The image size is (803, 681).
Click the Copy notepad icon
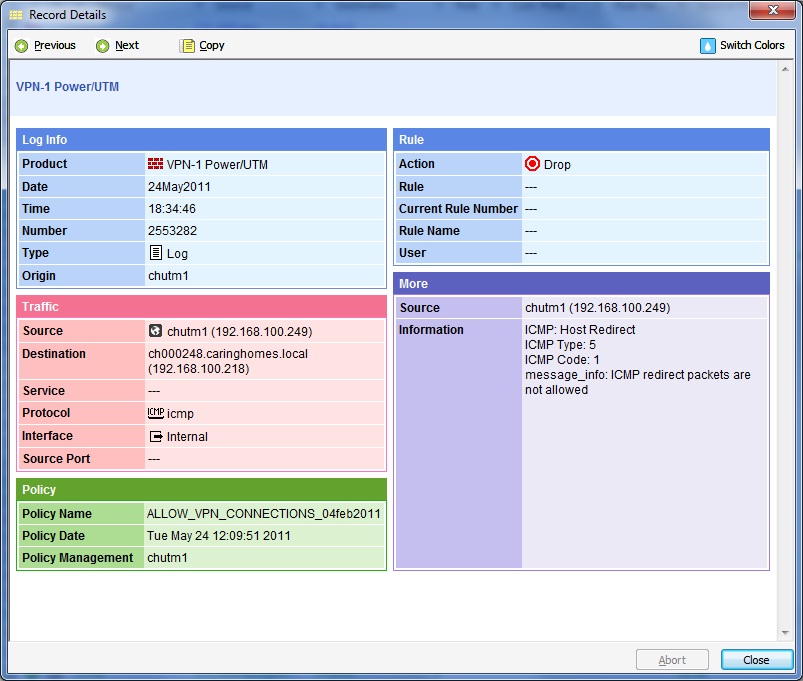pos(187,46)
